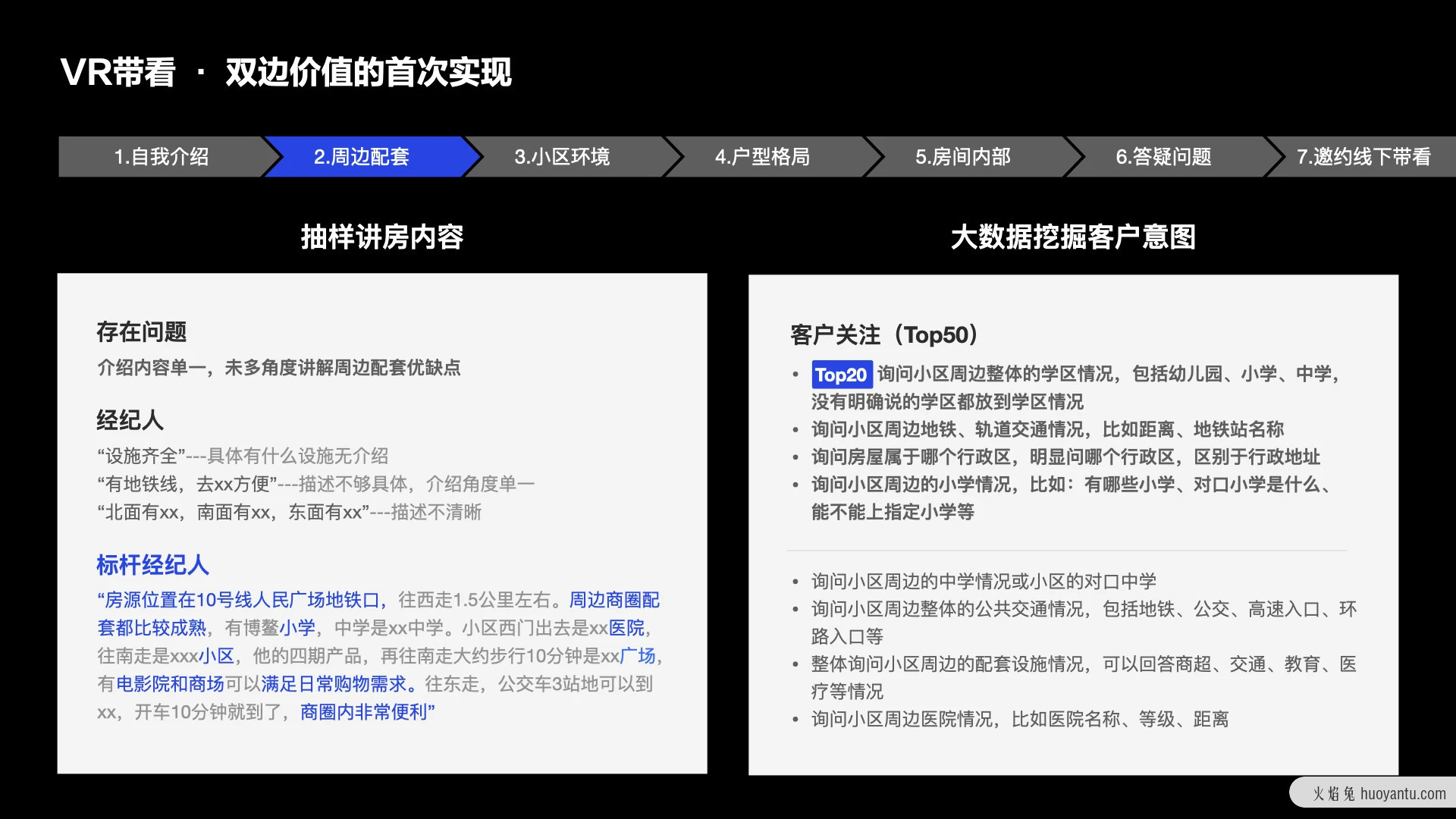Select the line starting “北面有xx，南面有xx
This screenshot has height=819, width=1456.
[x=290, y=512]
